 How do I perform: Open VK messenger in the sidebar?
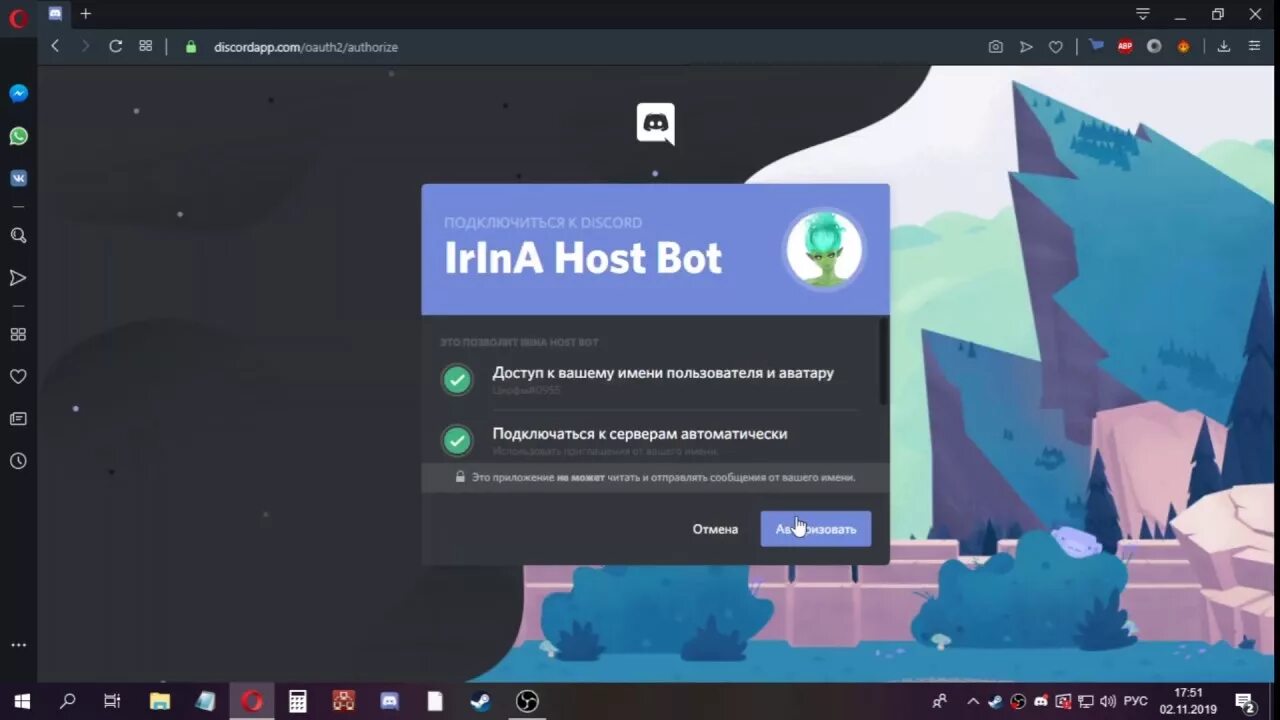click(18, 177)
